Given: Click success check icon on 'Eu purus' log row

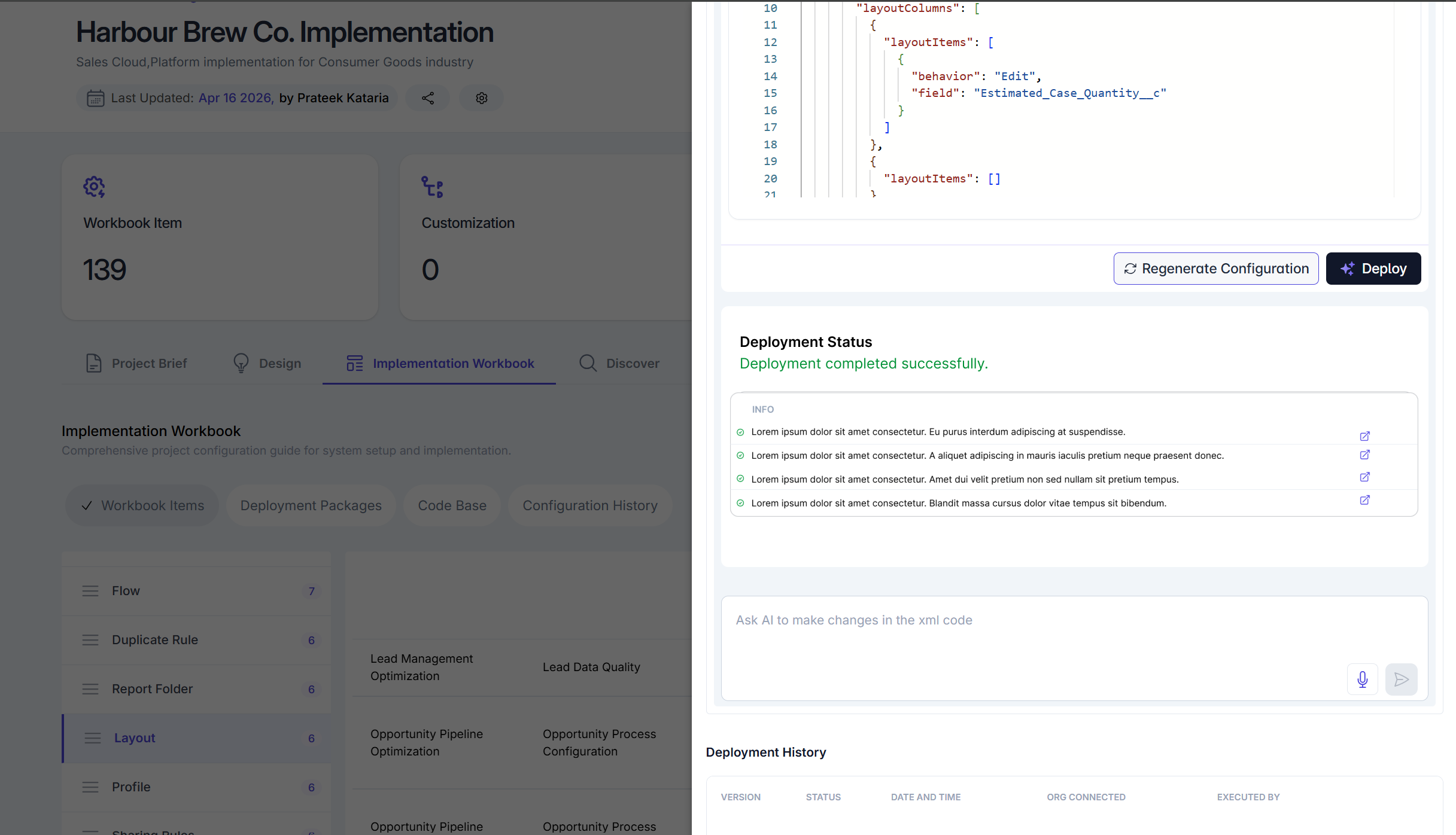Looking at the screenshot, I should pos(740,432).
